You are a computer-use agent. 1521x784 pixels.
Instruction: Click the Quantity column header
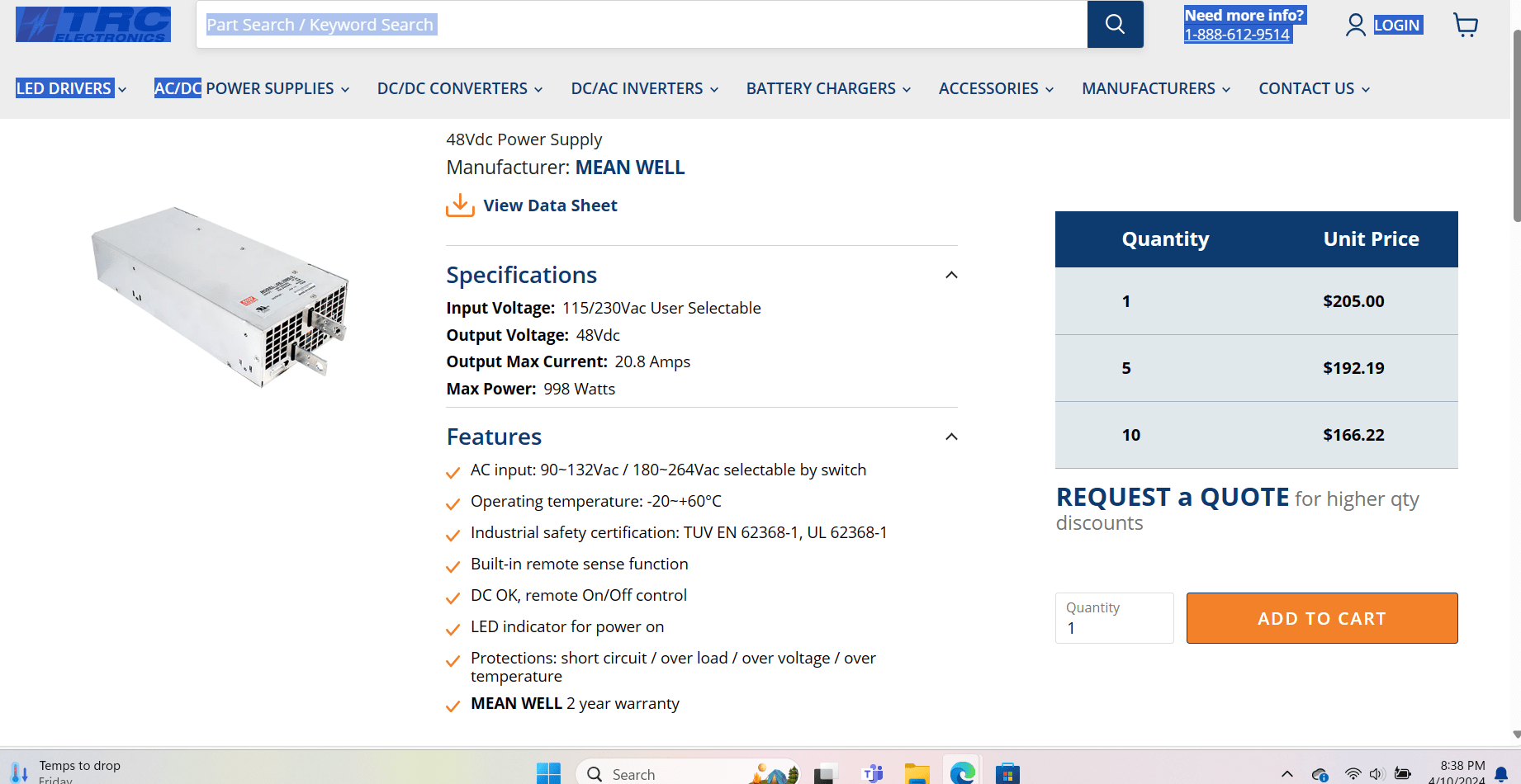1165,239
